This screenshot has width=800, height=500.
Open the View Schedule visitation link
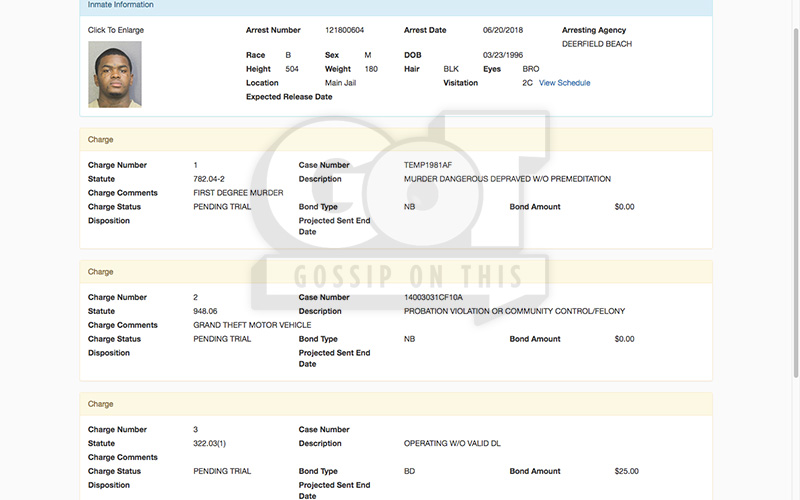[564, 83]
